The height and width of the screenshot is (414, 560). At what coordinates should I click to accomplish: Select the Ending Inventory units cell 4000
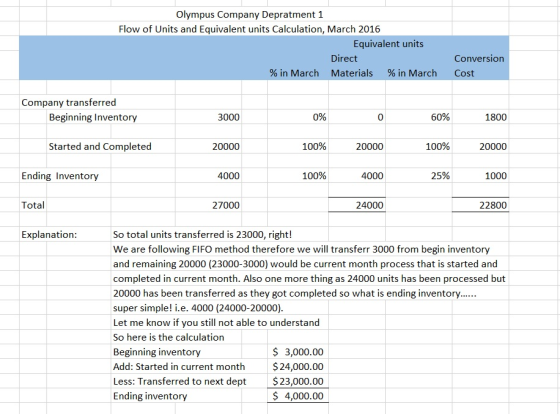(229, 176)
